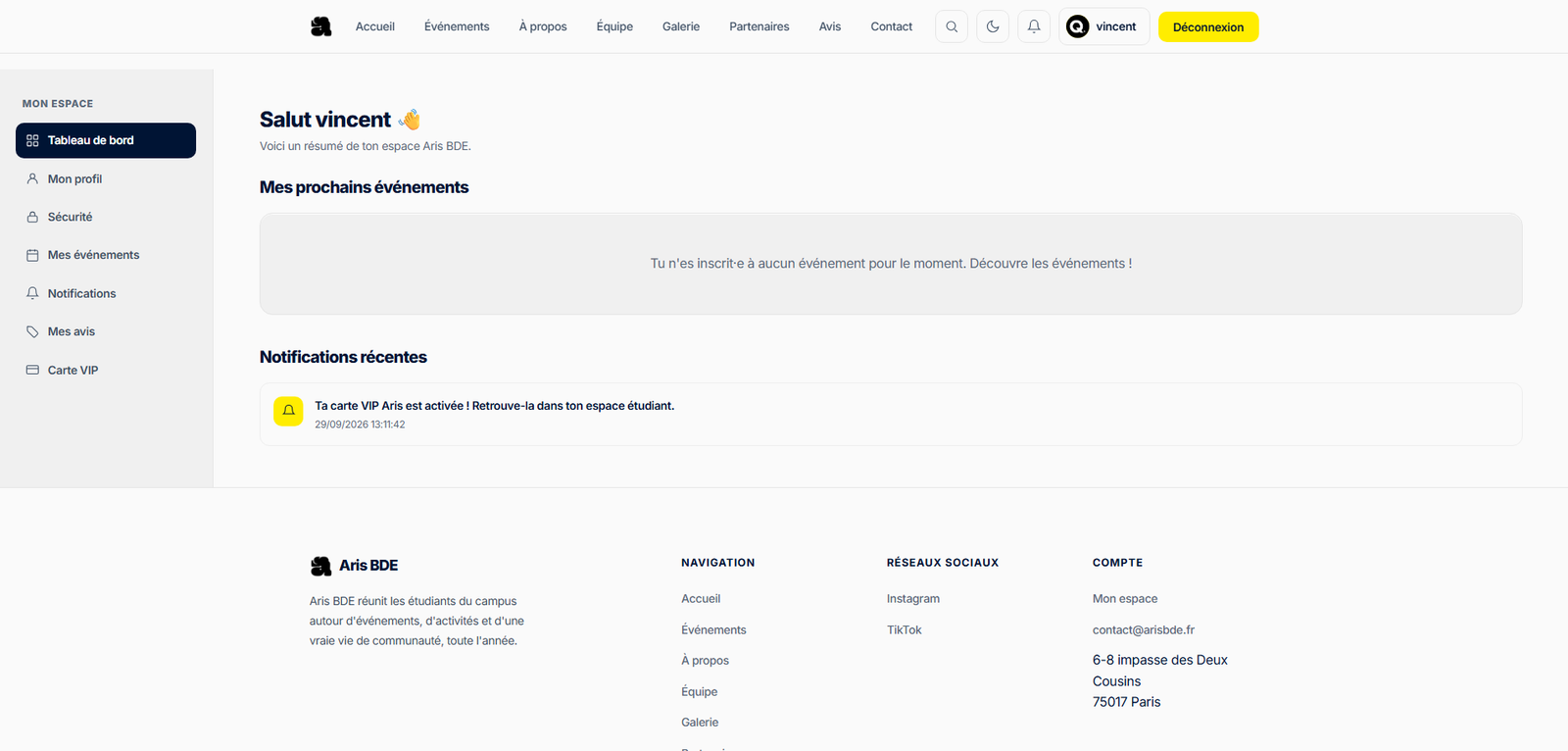The height and width of the screenshot is (751, 1568).
Task: Go to Accueil in the top navigation
Action: [x=375, y=26]
